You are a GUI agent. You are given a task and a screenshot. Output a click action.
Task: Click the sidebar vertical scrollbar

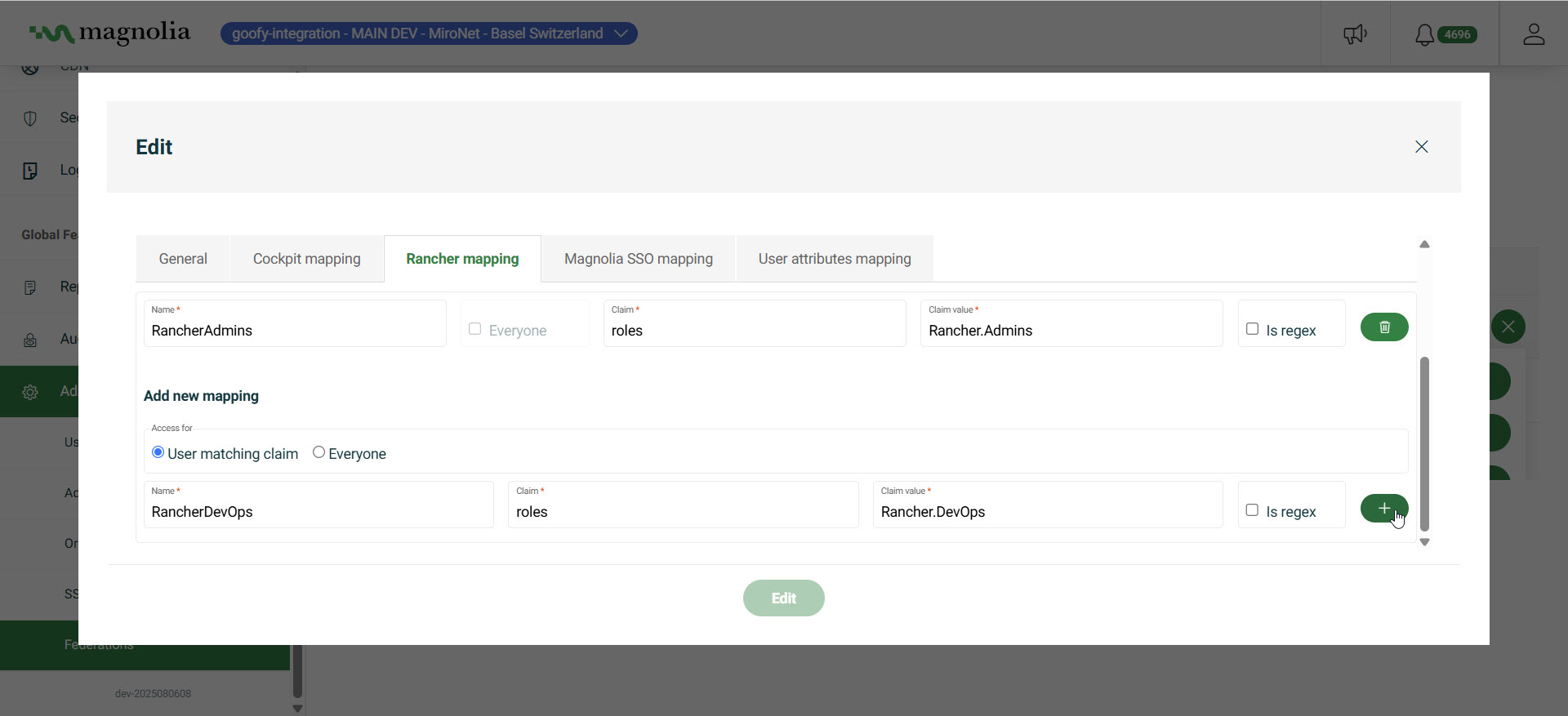(297, 671)
